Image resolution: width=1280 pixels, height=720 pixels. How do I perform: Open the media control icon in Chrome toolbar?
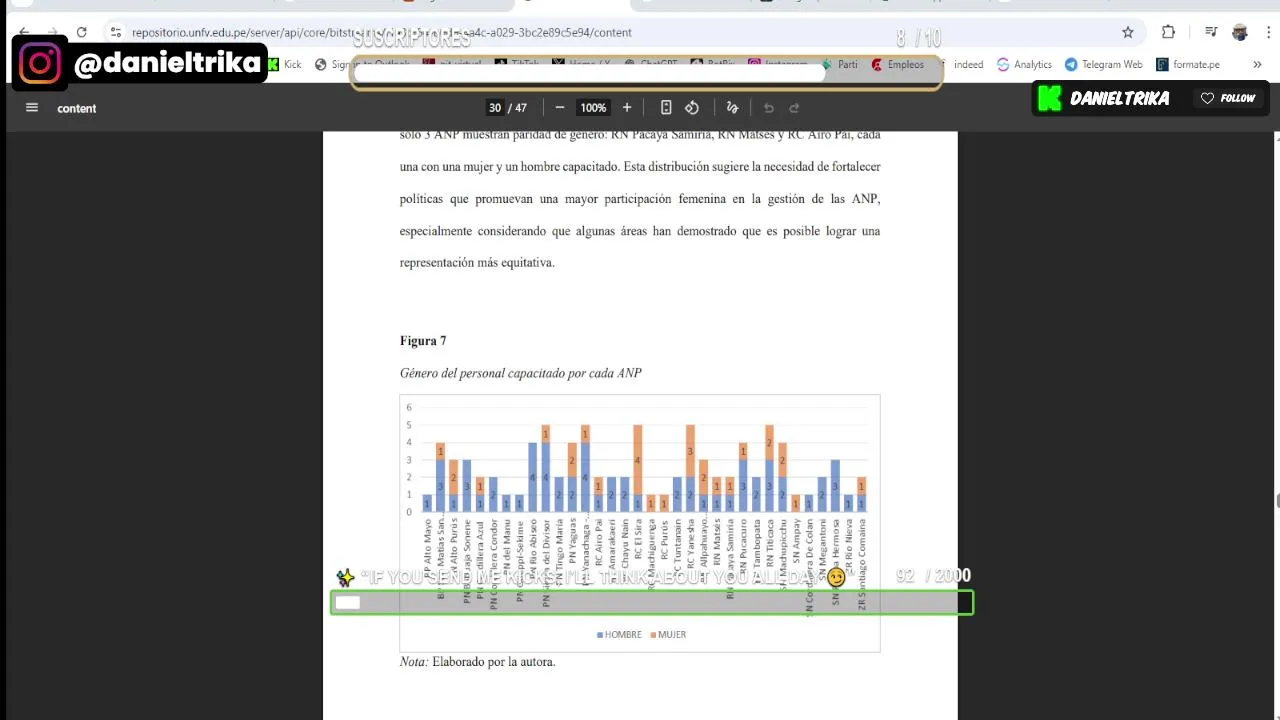click(1211, 32)
